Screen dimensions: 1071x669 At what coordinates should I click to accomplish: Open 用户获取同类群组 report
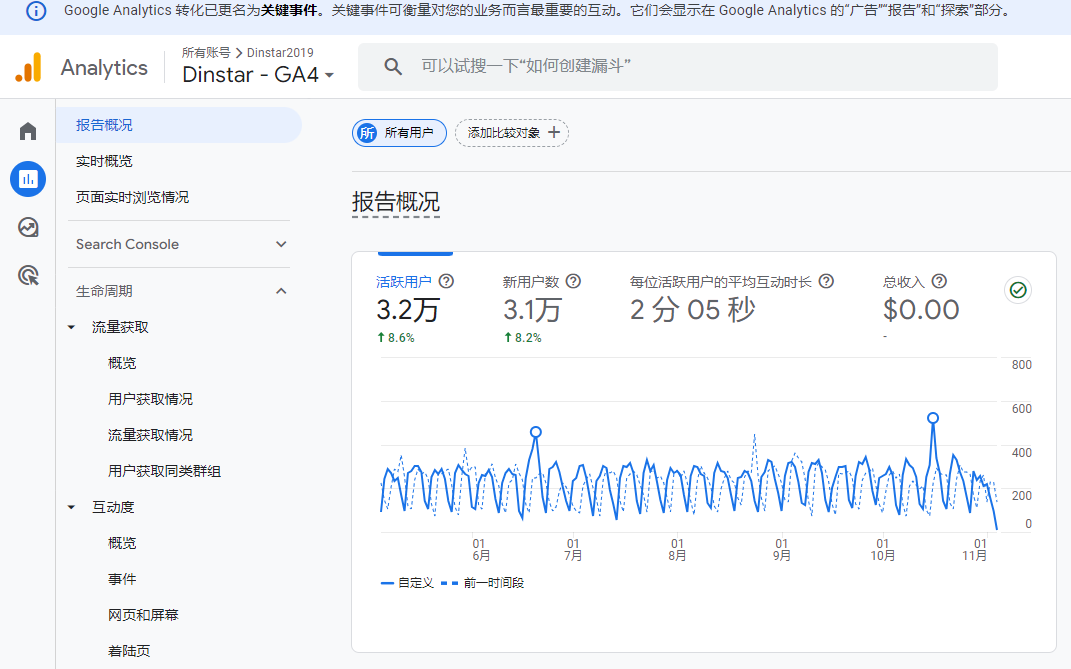[x=164, y=472]
